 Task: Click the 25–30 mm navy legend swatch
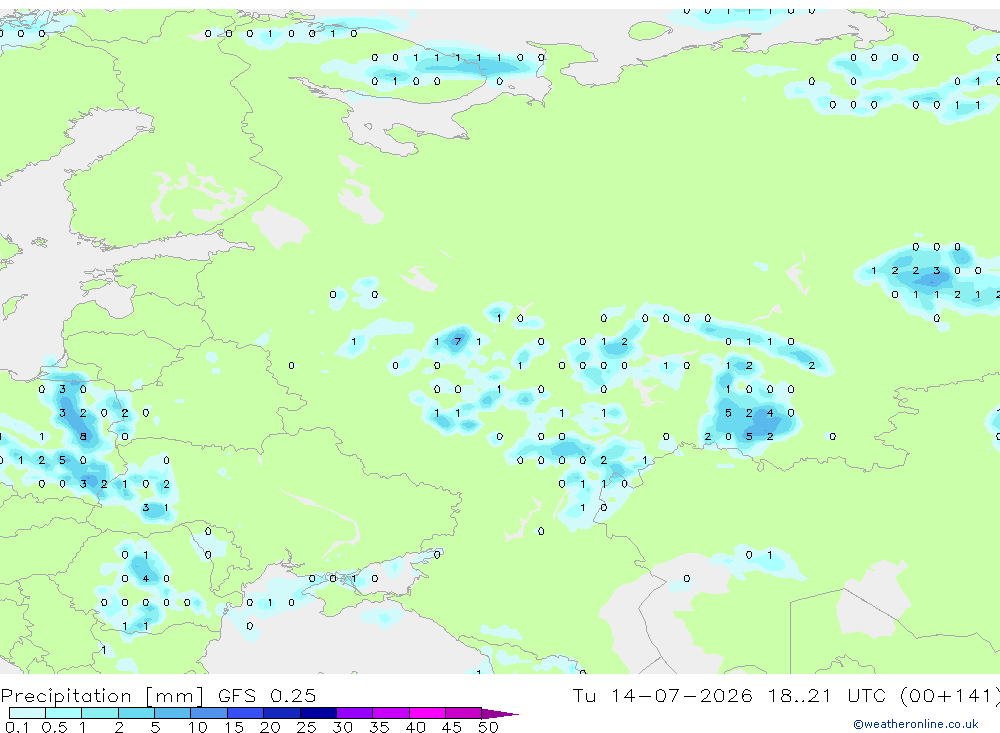pos(318,713)
